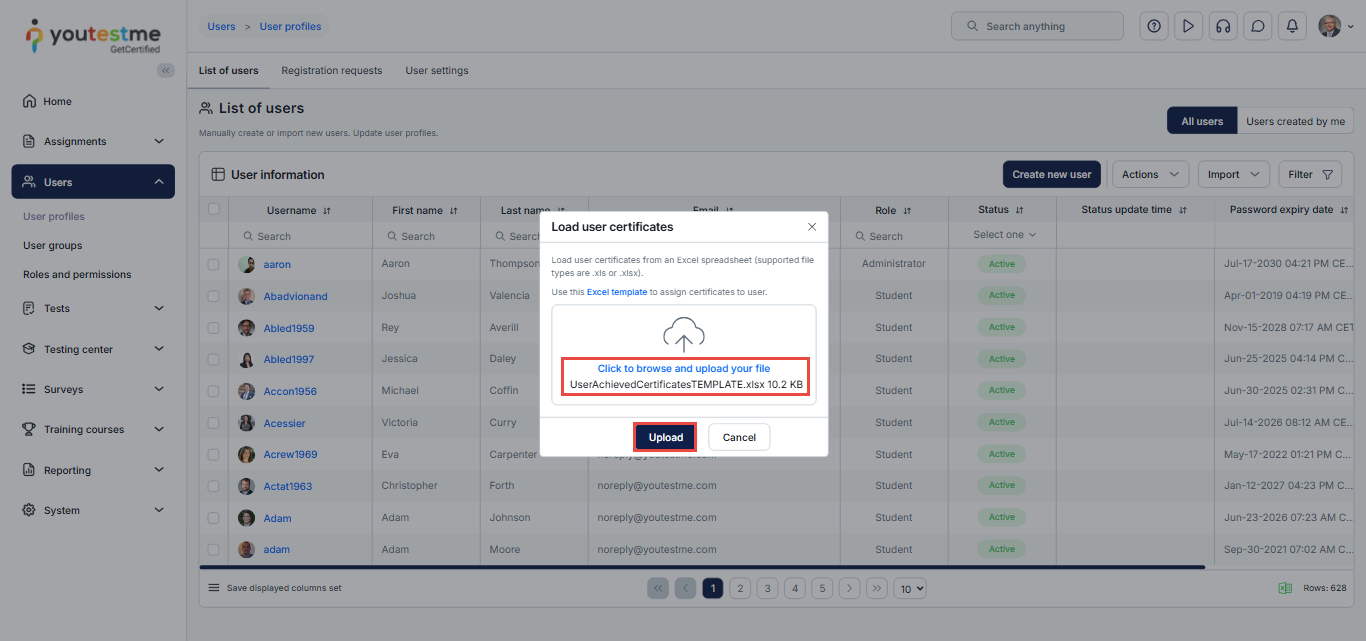1366x641 pixels.
Task: Click the help question mark icon
Action: (1154, 27)
